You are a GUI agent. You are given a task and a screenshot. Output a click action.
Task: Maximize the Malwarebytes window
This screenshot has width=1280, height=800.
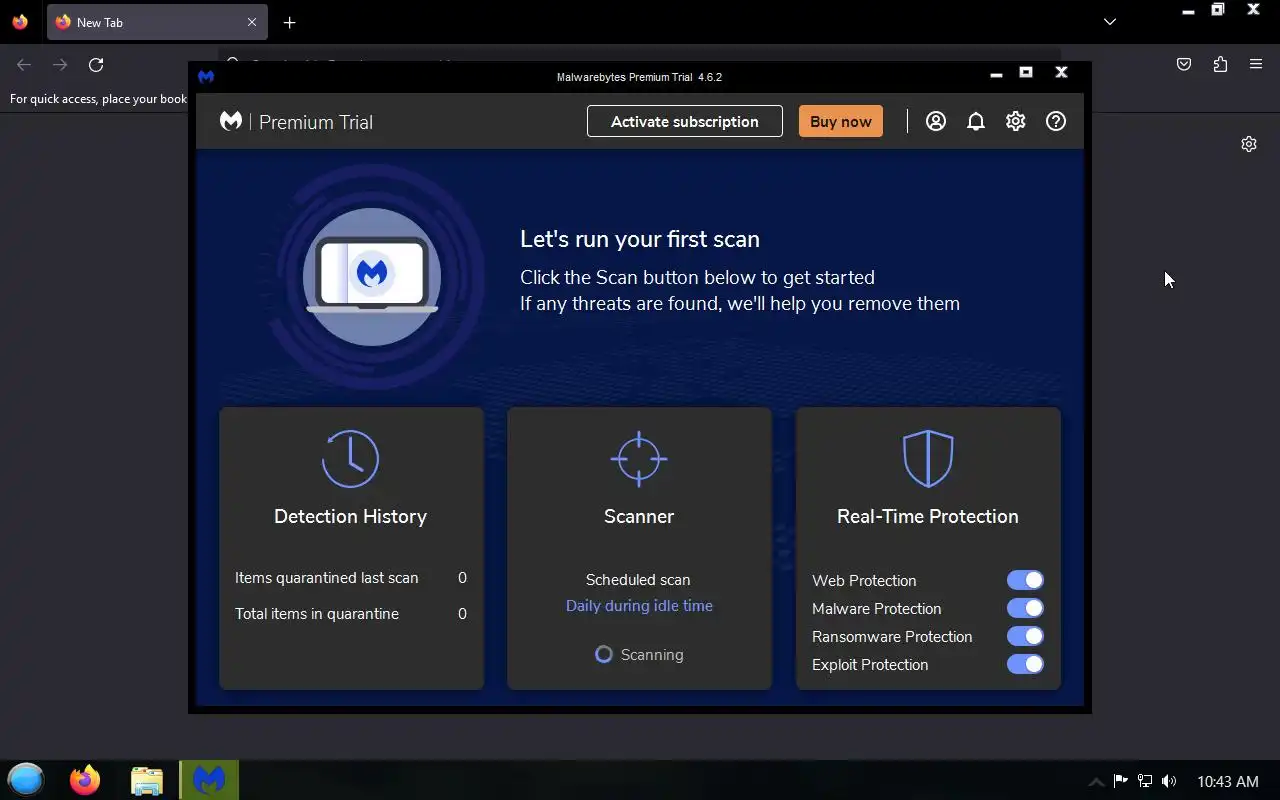(1026, 72)
